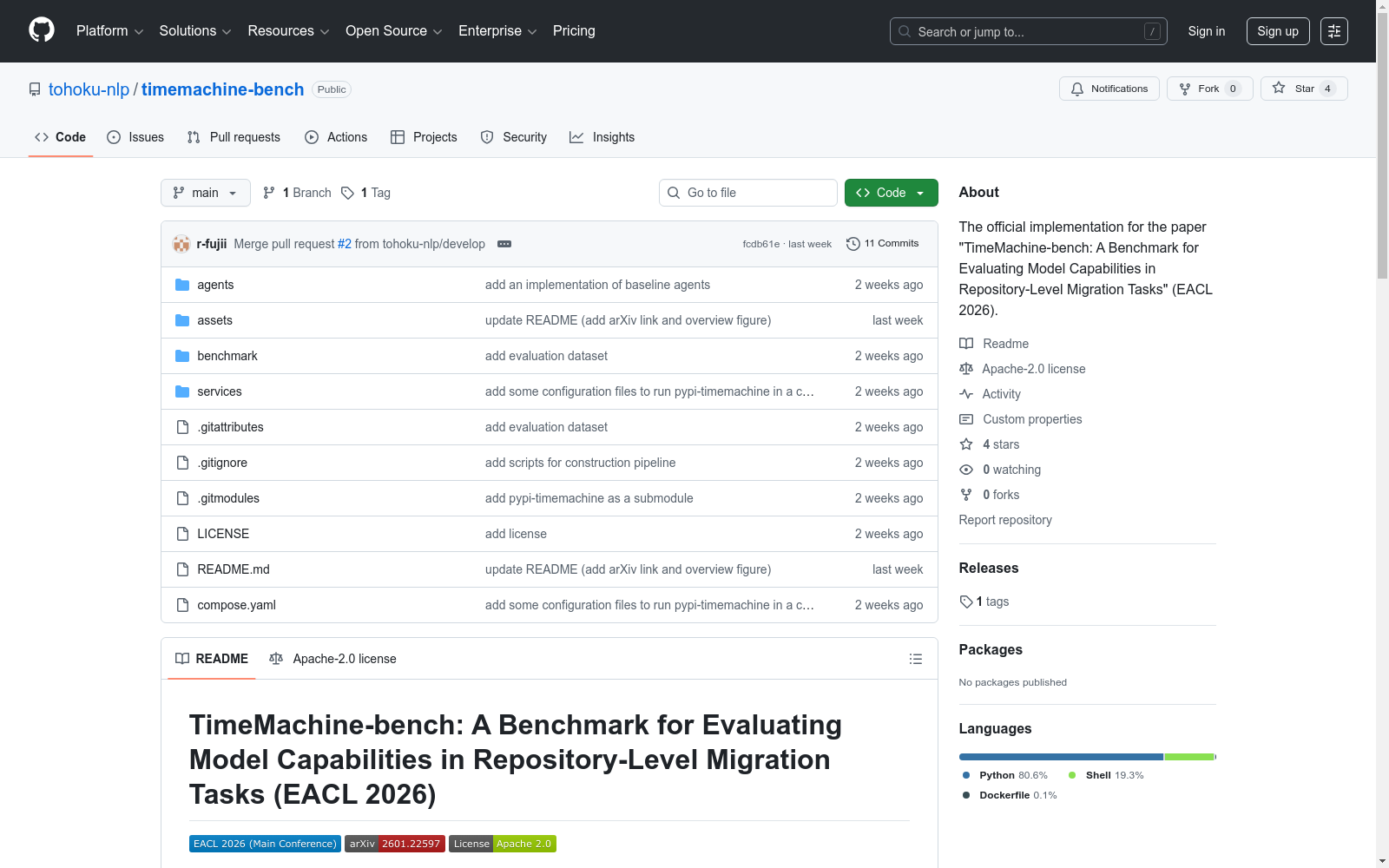
Task: Select the README tab in file viewer
Action: tap(212, 659)
